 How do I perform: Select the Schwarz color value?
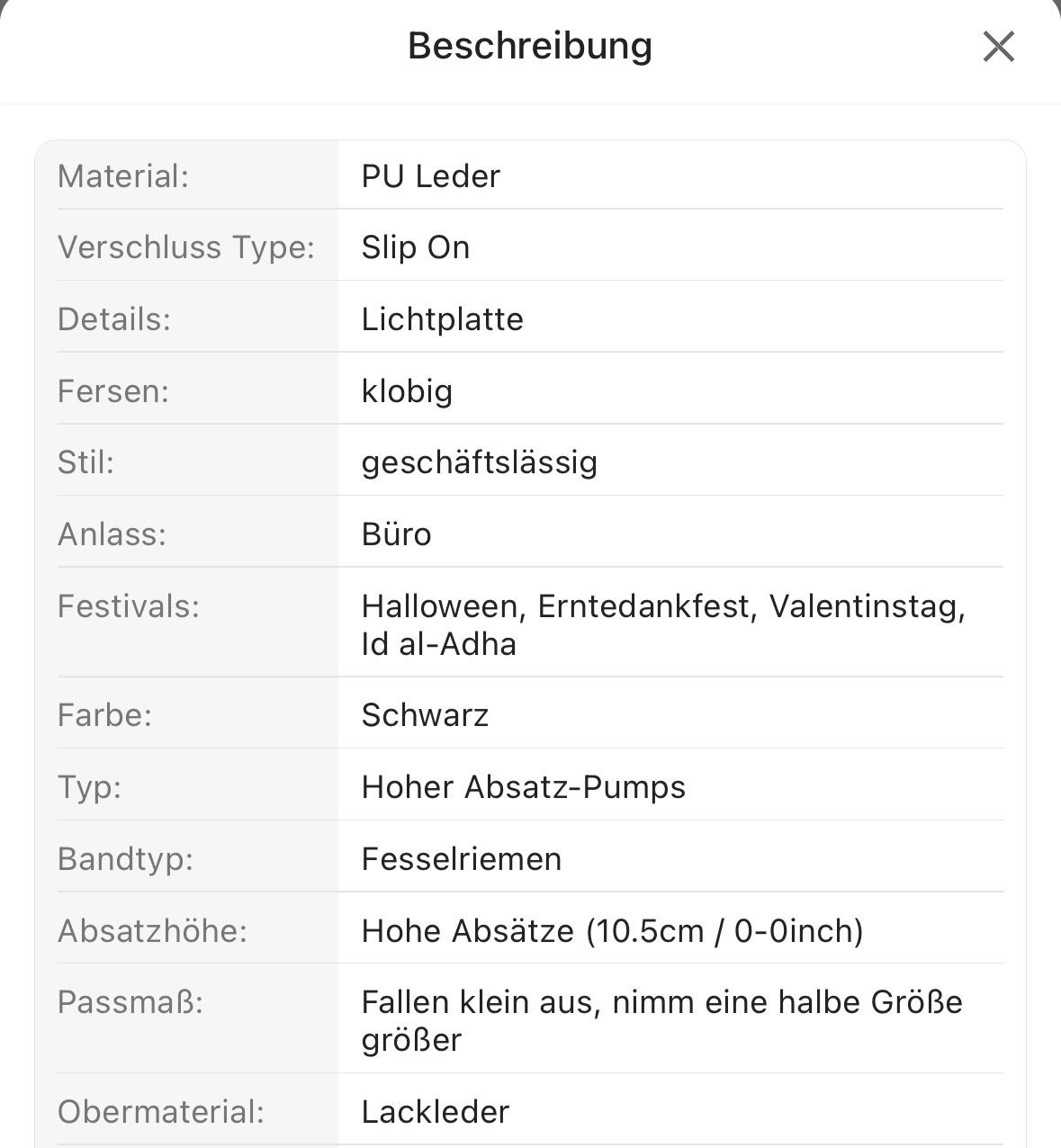point(425,715)
